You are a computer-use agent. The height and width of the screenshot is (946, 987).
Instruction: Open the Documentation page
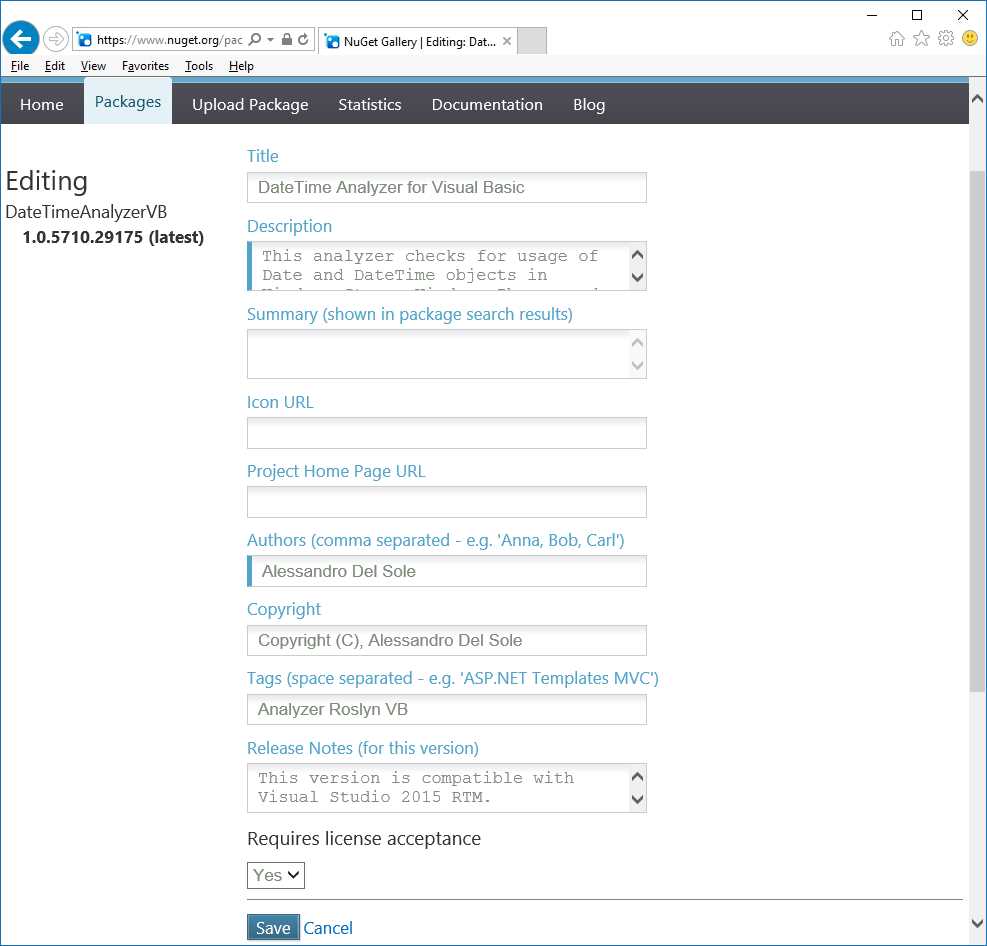tap(487, 104)
